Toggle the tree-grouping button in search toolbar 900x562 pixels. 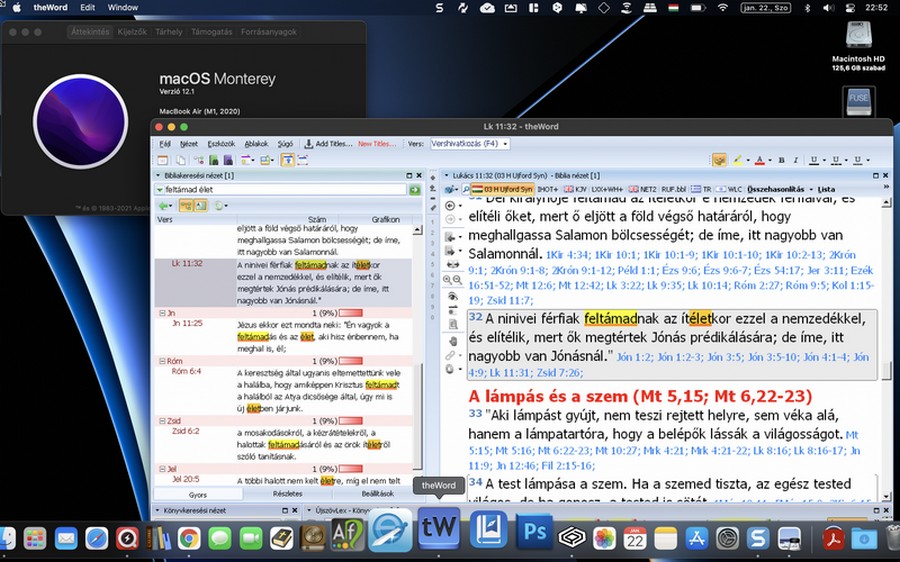[185, 206]
